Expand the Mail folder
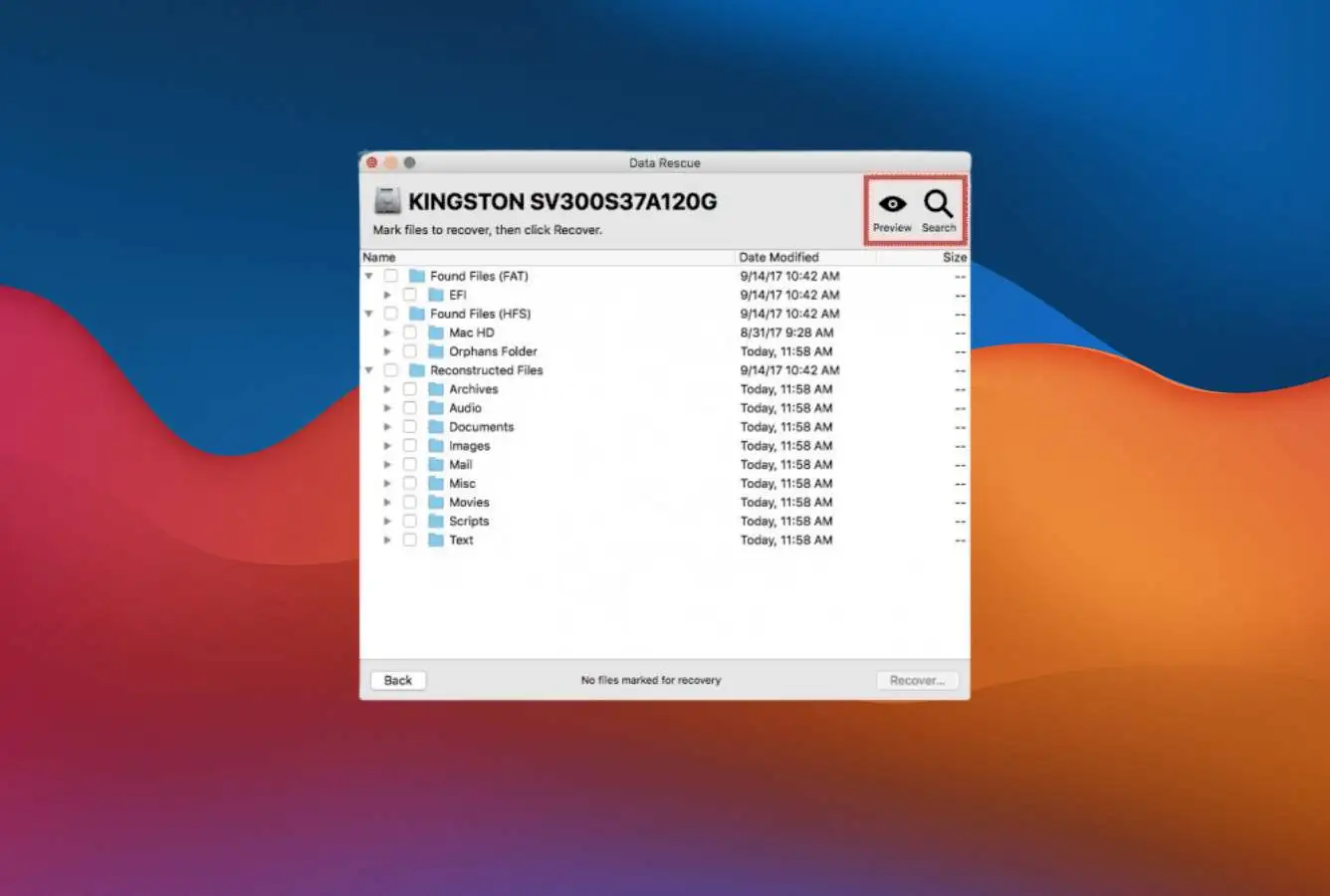 388,465
